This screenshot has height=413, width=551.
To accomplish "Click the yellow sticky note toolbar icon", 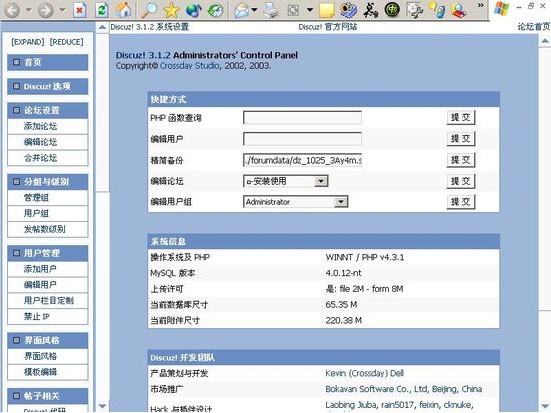I will (x=326, y=10).
